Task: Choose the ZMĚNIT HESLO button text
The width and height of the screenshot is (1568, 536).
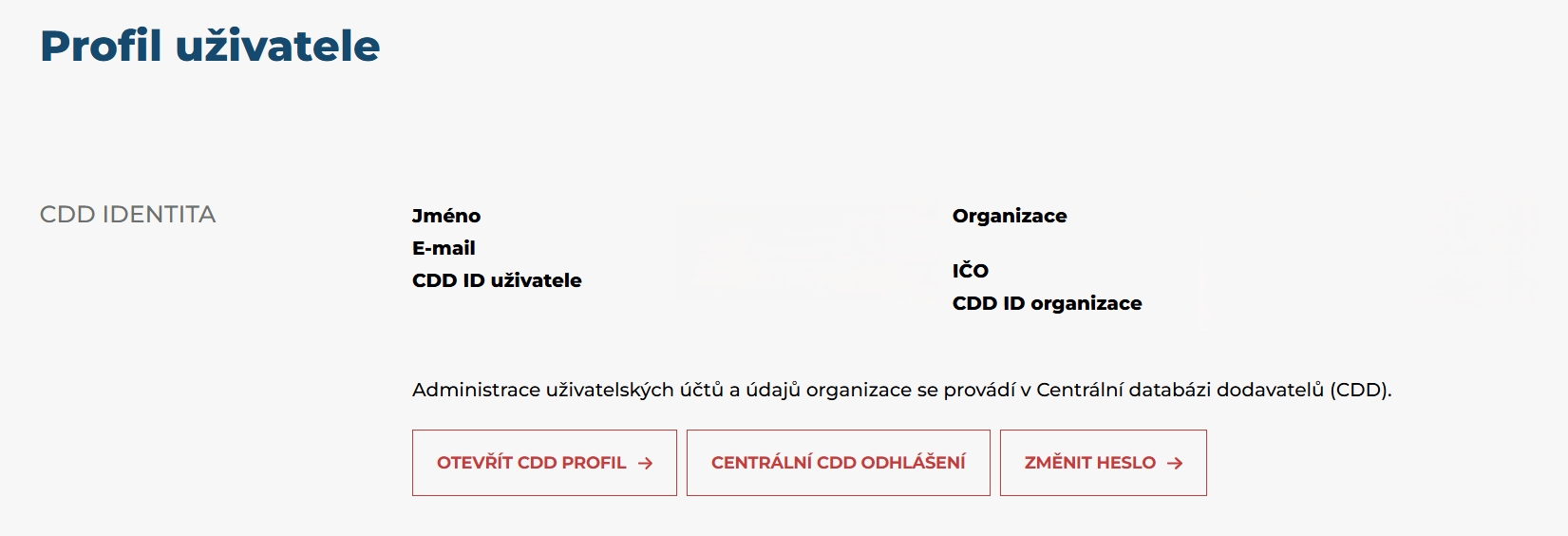Action: (x=1090, y=463)
